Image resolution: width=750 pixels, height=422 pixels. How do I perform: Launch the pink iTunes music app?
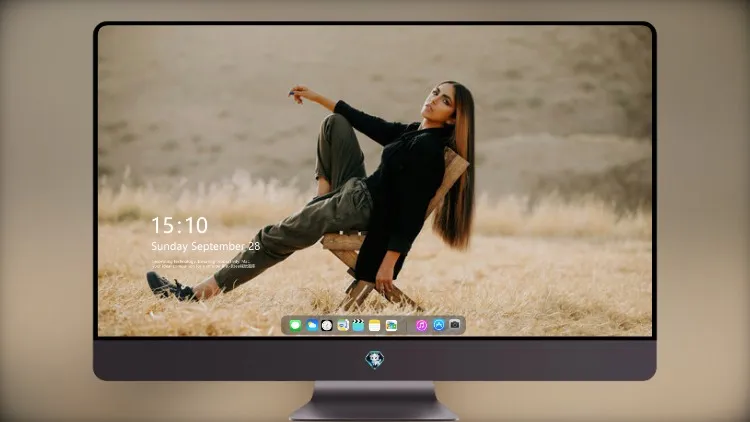pyautogui.click(x=421, y=325)
